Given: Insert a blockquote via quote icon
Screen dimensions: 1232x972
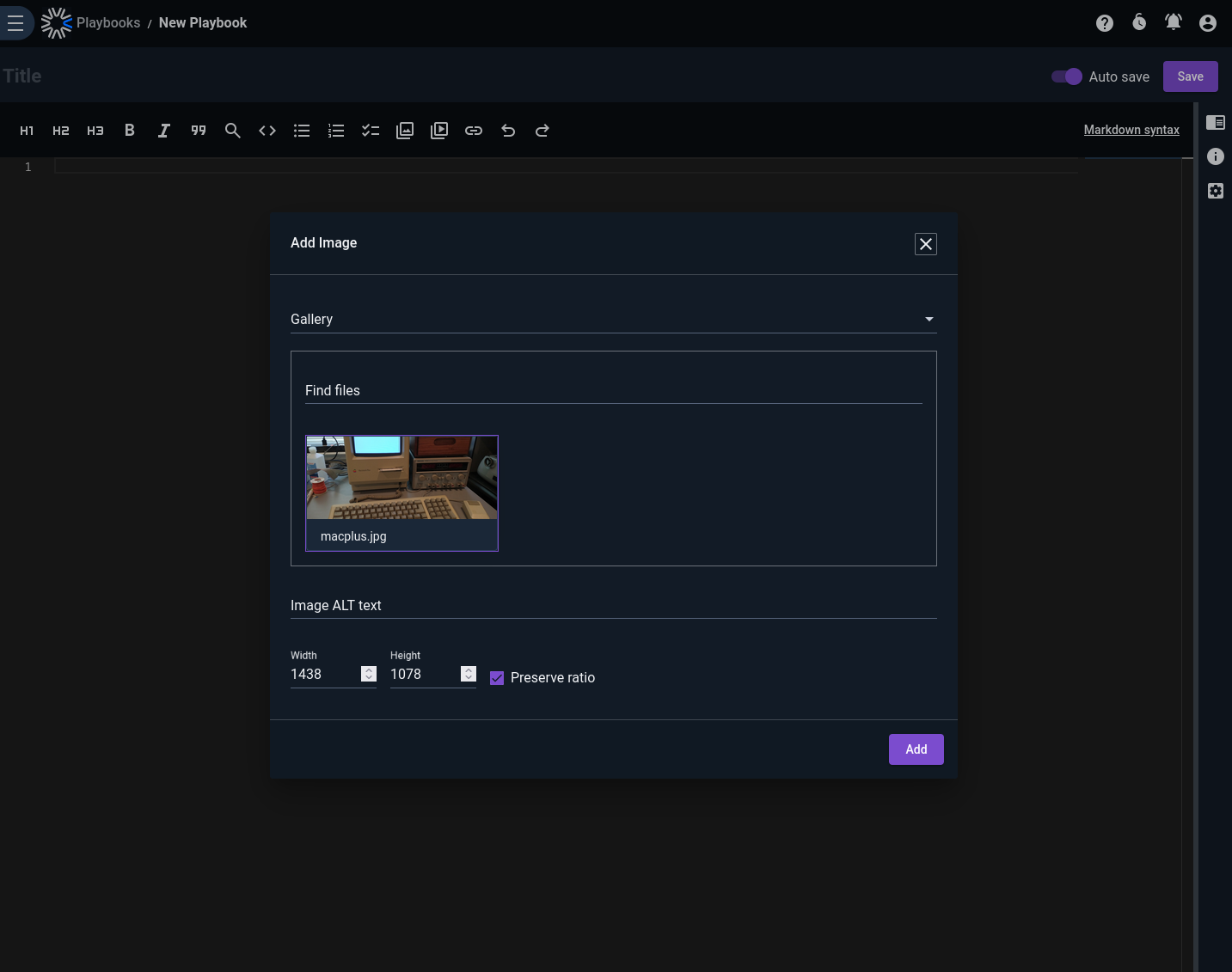Looking at the screenshot, I should (199, 131).
